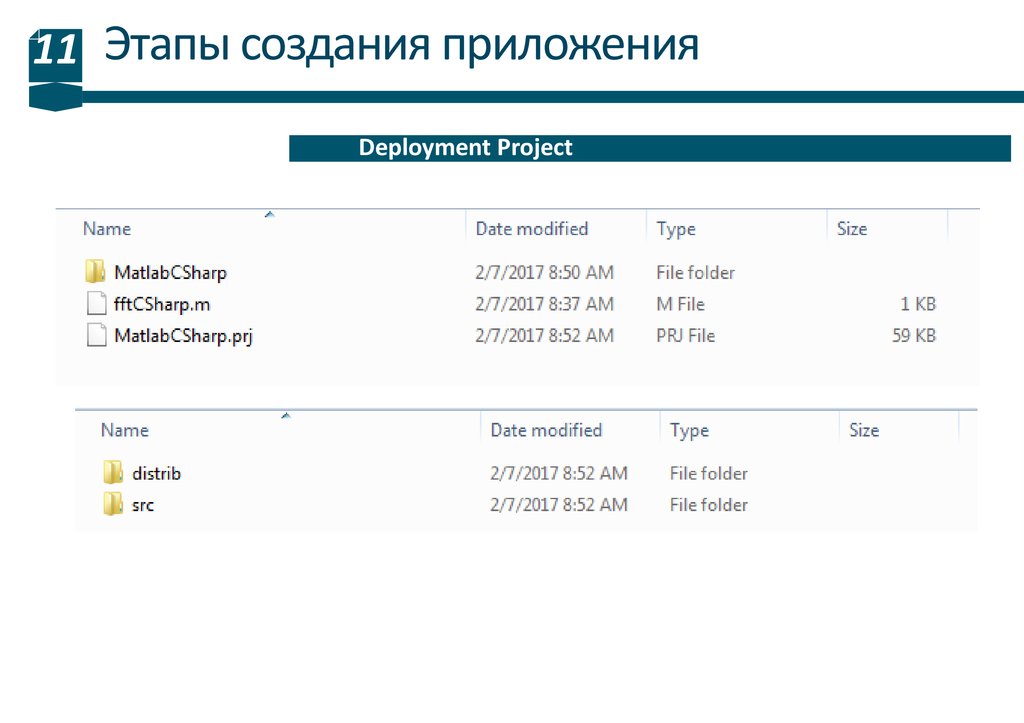Click the src folder icon
The height and width of the screenshot is (723, 1024).
coord(113,505)
